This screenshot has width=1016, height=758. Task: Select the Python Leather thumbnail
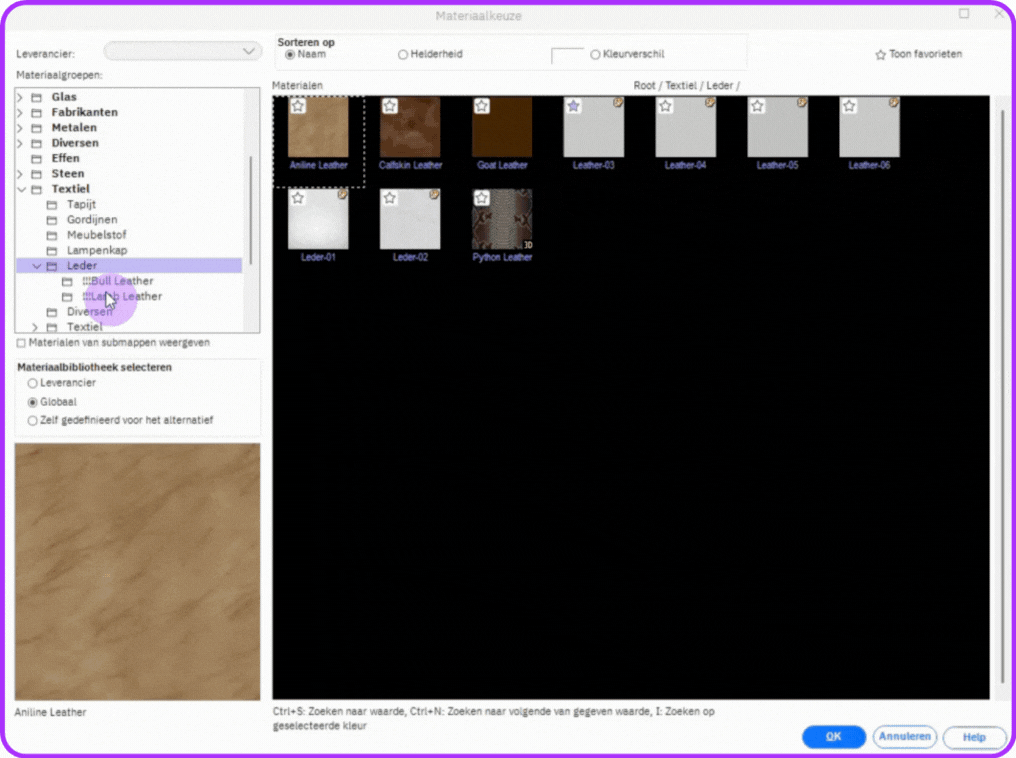[x=502, y=219]
